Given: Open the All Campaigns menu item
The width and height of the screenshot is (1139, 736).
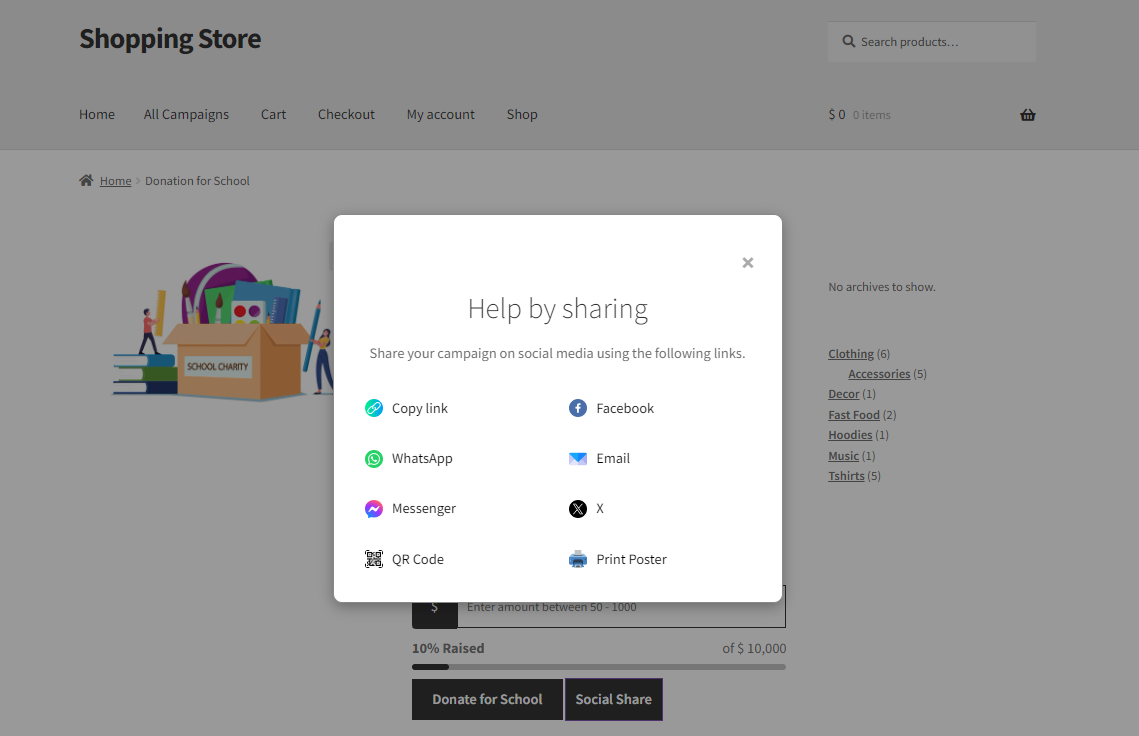Looking at the screenshot, I should click(186, 114).
